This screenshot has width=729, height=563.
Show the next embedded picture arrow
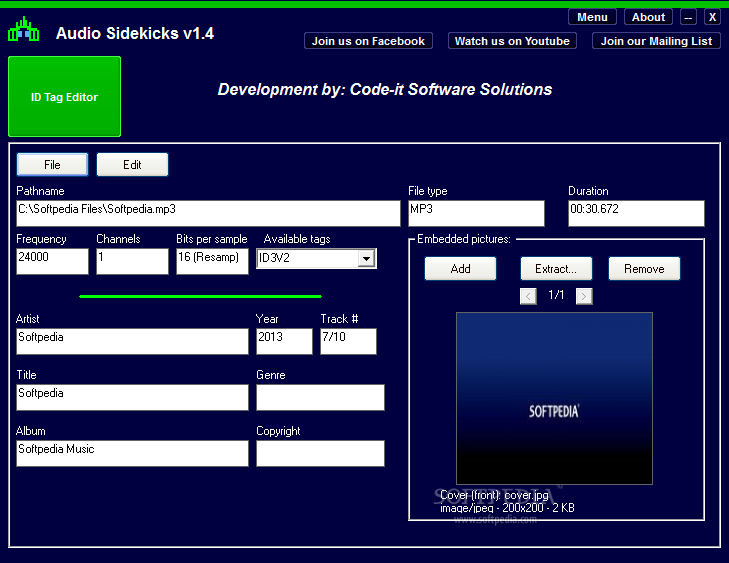click(584, 296)
